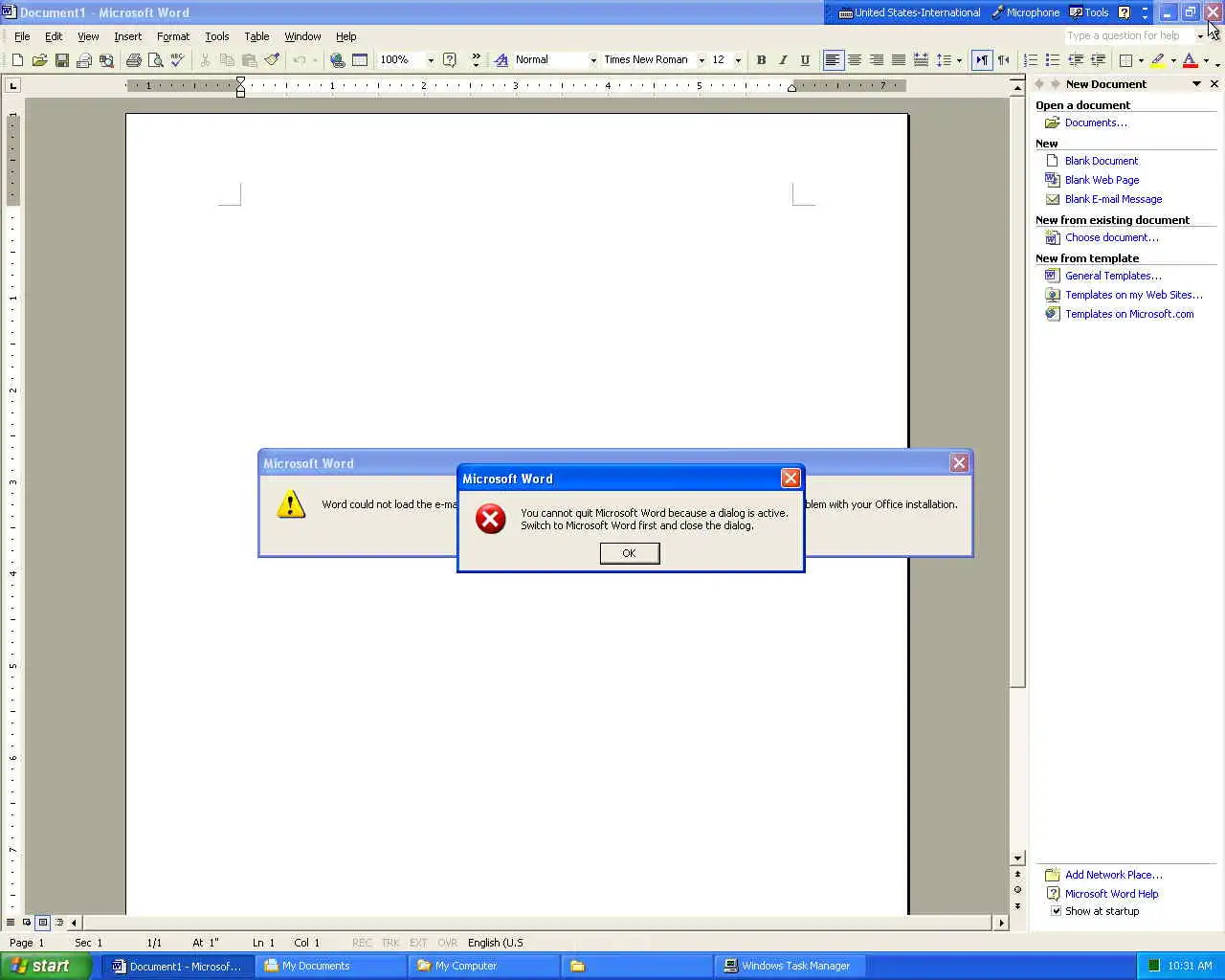Click the New Blank Document toolbar icon
The image size is (1225, 980).
17,60
